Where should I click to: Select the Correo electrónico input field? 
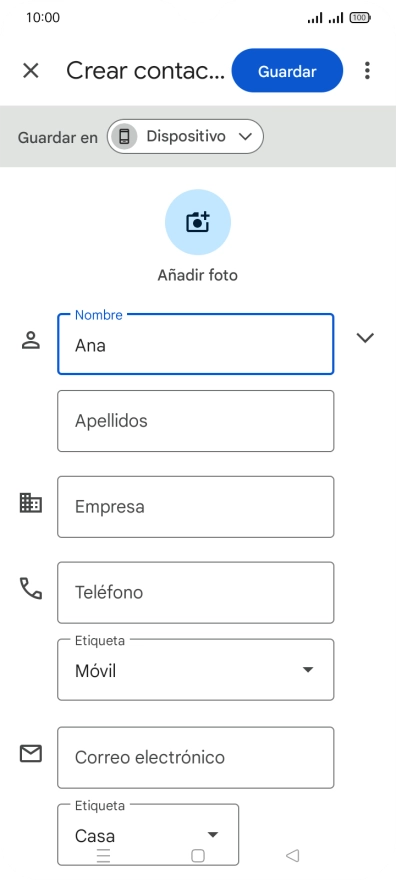[x=196, y=758]
